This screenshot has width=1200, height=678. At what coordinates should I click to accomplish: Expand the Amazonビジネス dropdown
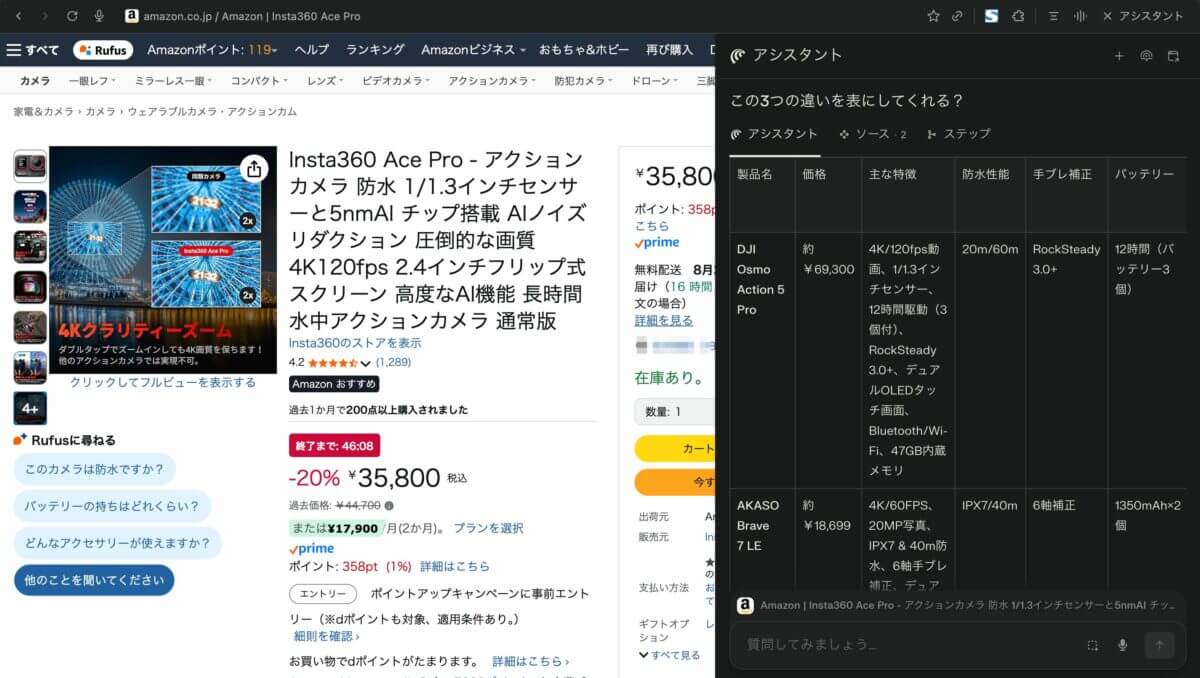pyautogui.click(x=475, y=50)
